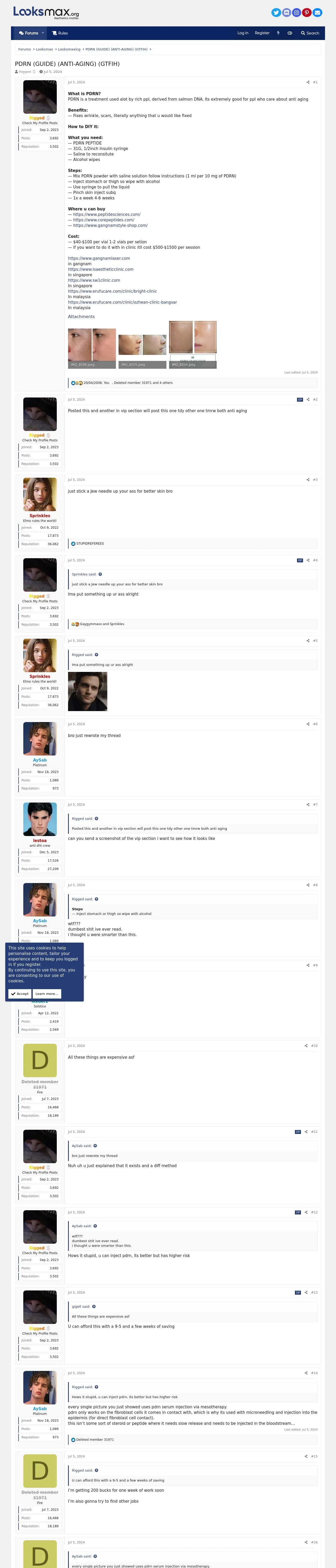
Task: Click Register in the navbar
Action: (262, 33)
